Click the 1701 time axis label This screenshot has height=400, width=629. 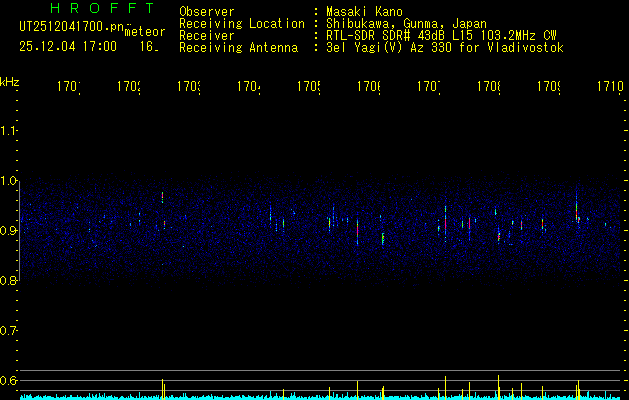pos(69,86)
